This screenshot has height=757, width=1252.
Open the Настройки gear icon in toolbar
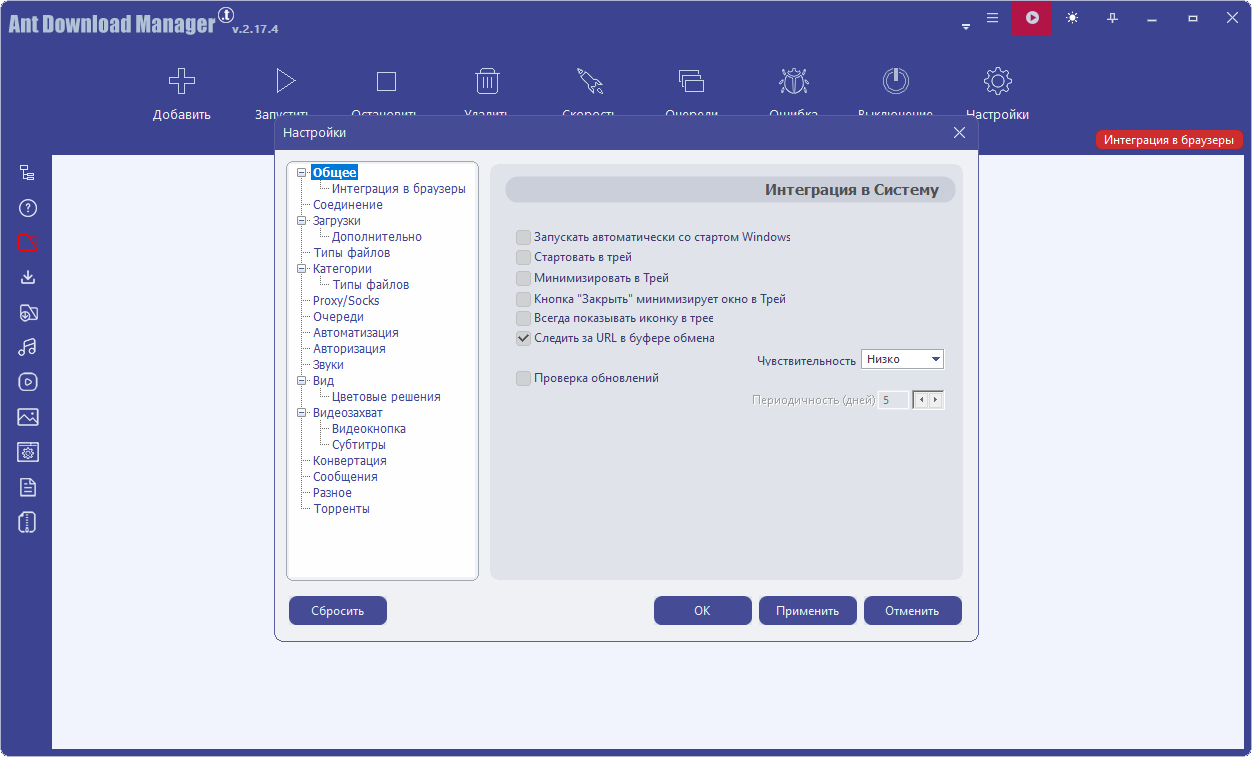click(x=998, y=81)
